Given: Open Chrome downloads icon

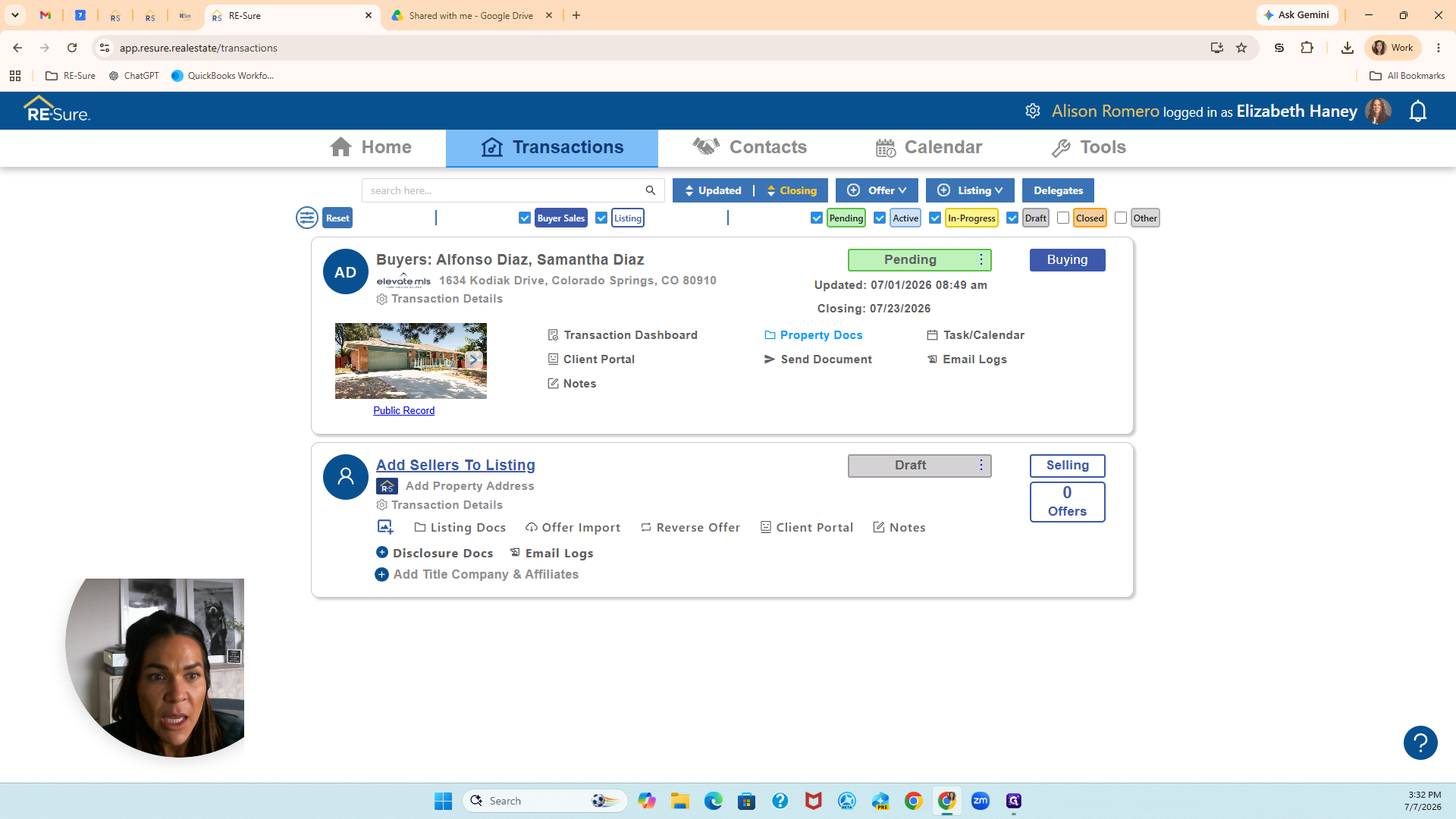Looking at the screenshot, I should [x=1348, y=48].
